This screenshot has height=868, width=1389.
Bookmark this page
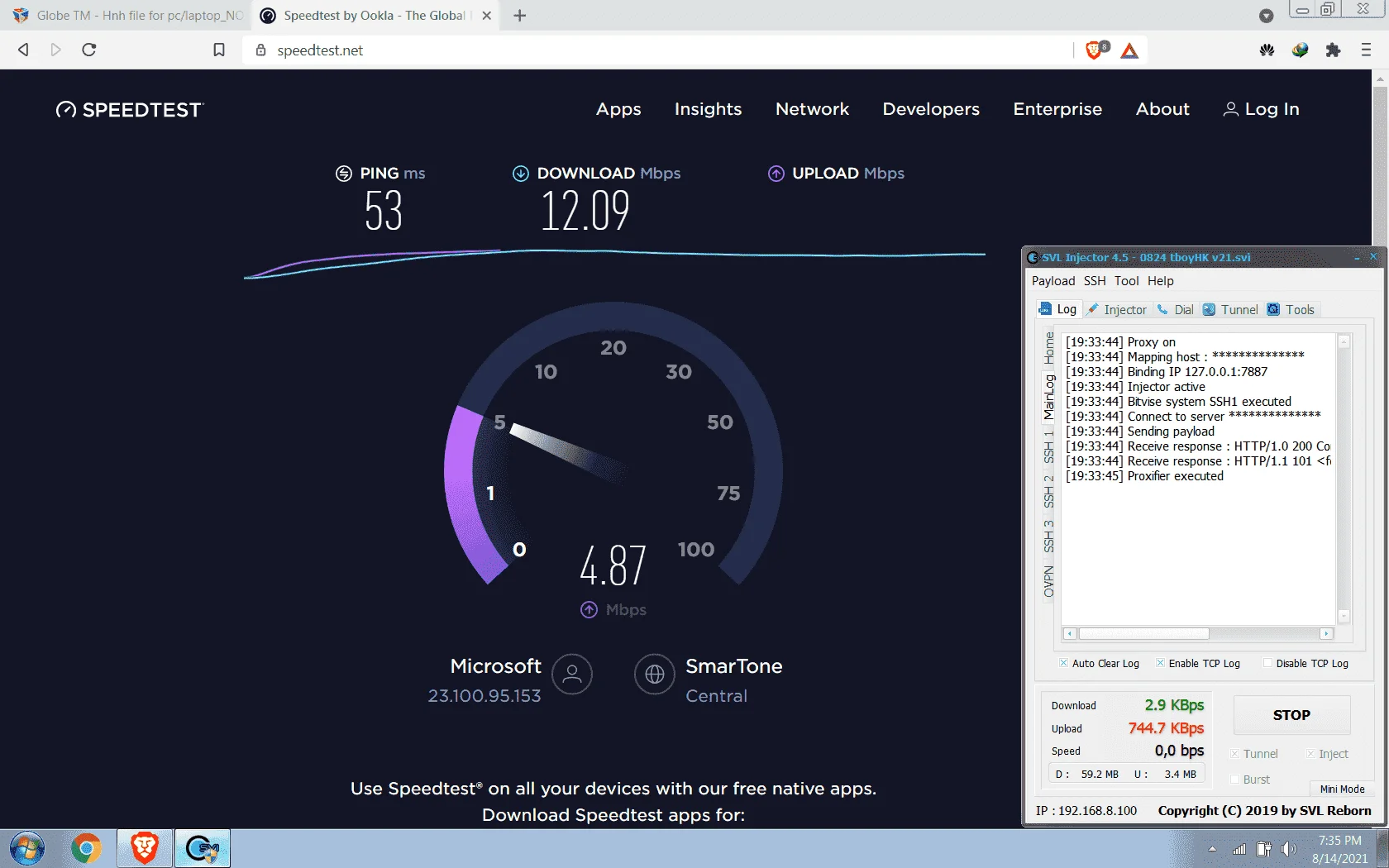[x=219, y=50]
